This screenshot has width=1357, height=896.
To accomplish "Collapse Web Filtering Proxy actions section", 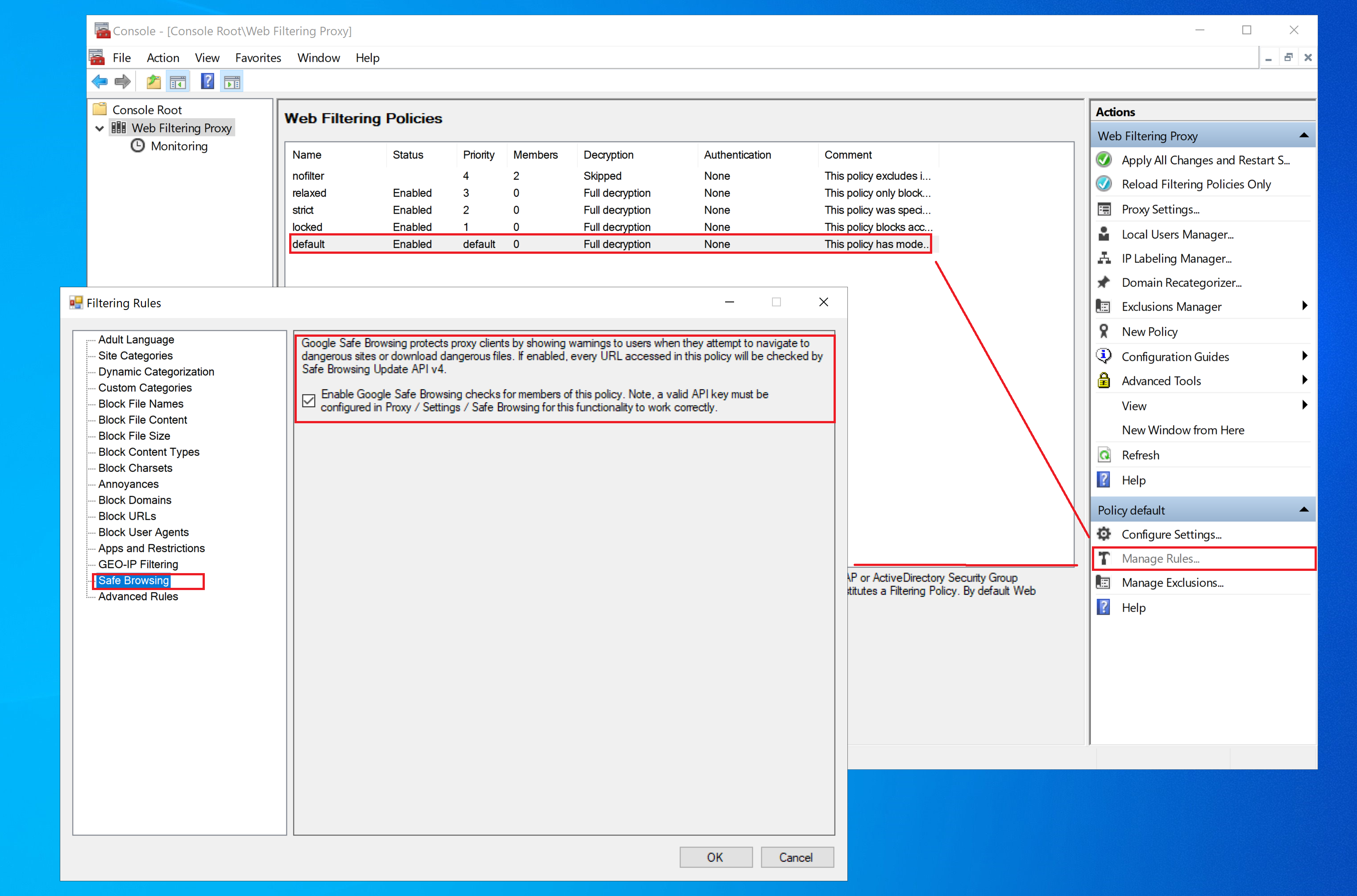I will point(1304,136).
